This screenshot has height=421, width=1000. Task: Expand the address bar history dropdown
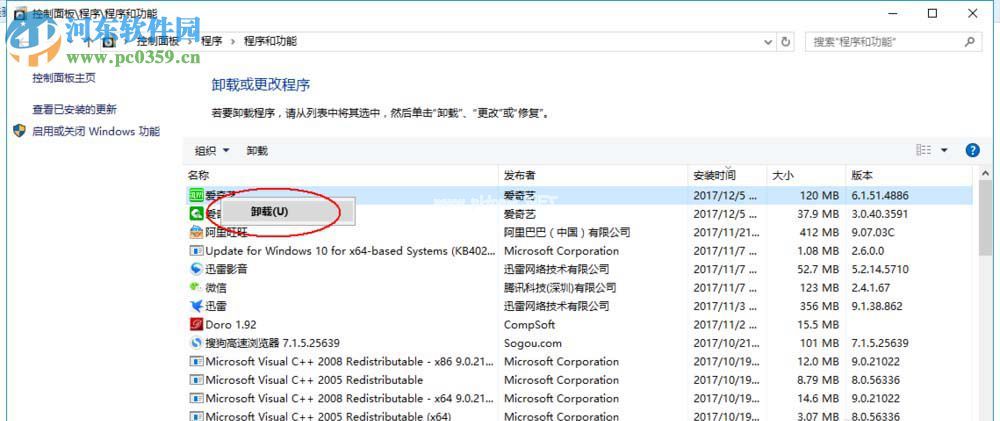pos(768,42)
